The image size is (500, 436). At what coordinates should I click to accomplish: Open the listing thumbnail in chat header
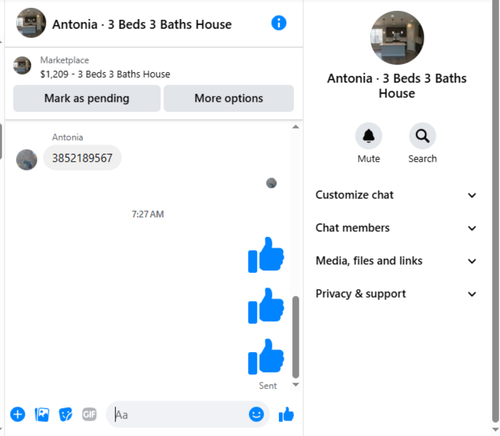pyautogui.click(x=31, y=23)
